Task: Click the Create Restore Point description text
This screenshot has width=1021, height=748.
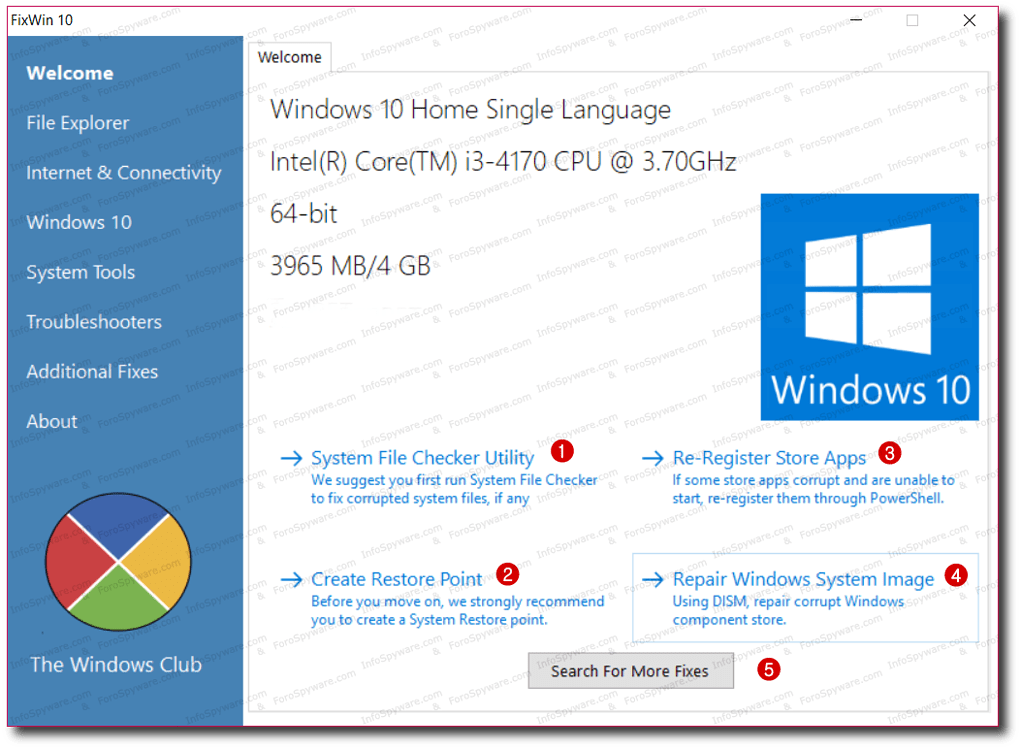Action: tap(457, 610)
